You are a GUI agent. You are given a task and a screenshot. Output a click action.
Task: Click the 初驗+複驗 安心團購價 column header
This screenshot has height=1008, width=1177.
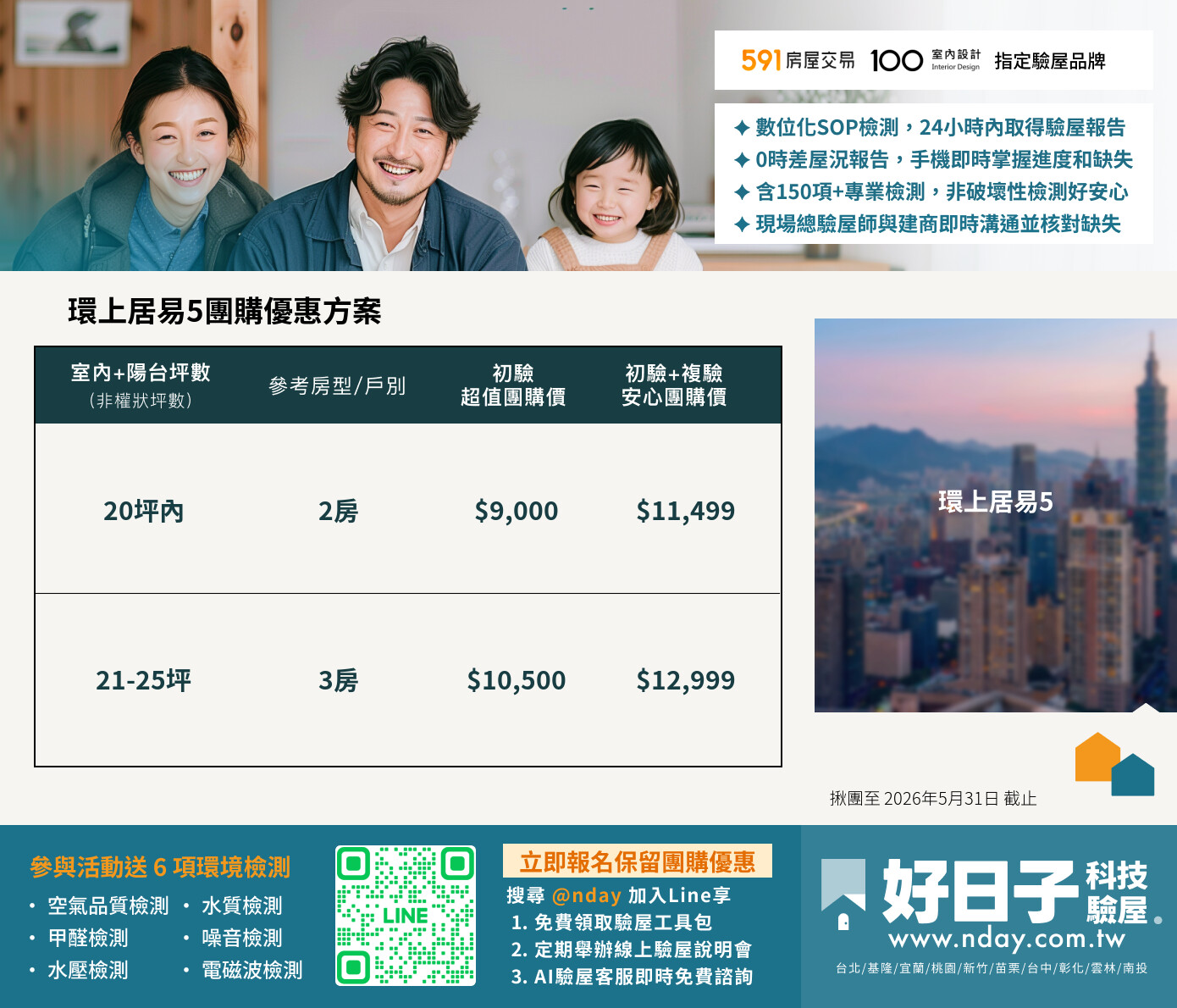coord(674,385)
